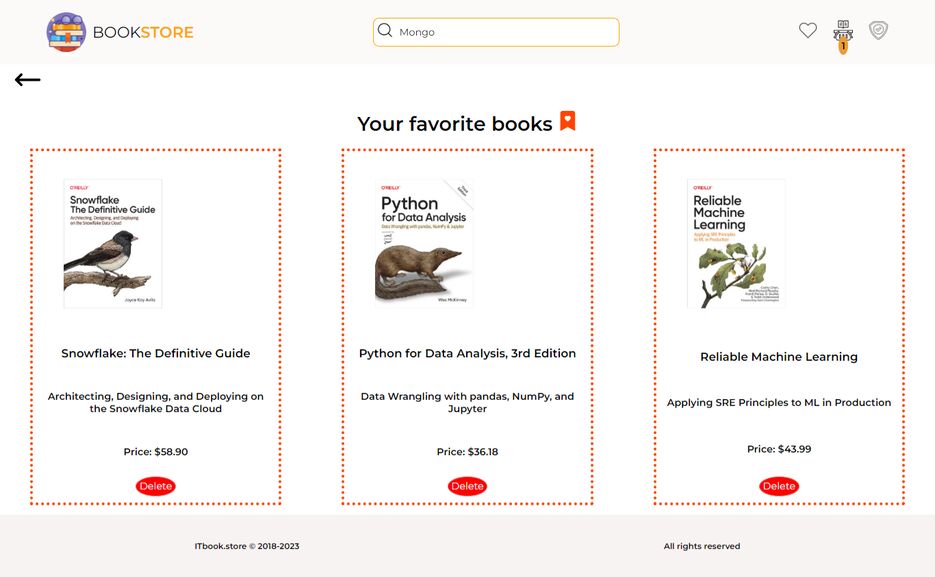
Task: Click the cart item count badge
Action: click(x=843, y=46)
